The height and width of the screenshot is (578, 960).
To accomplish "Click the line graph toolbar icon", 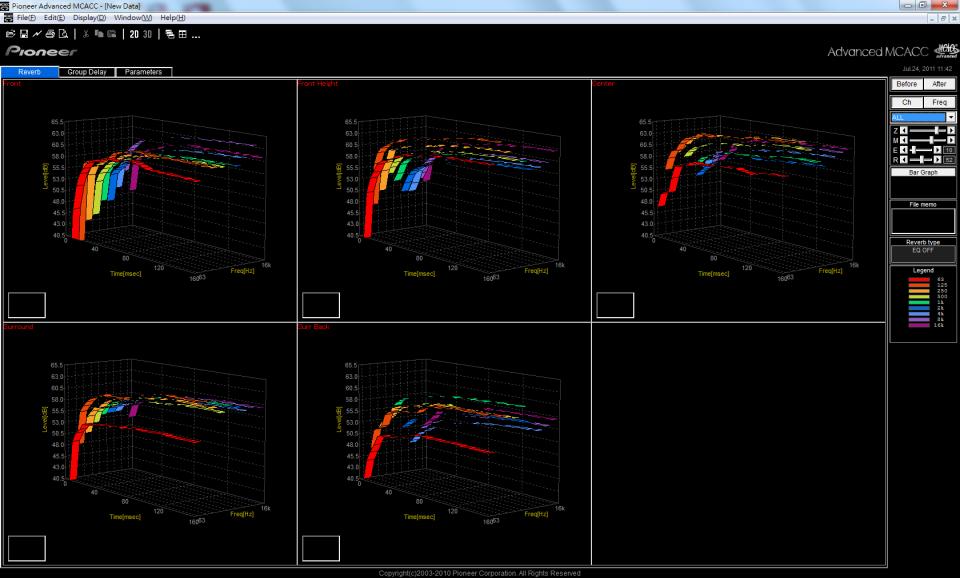I will [34, 33].
